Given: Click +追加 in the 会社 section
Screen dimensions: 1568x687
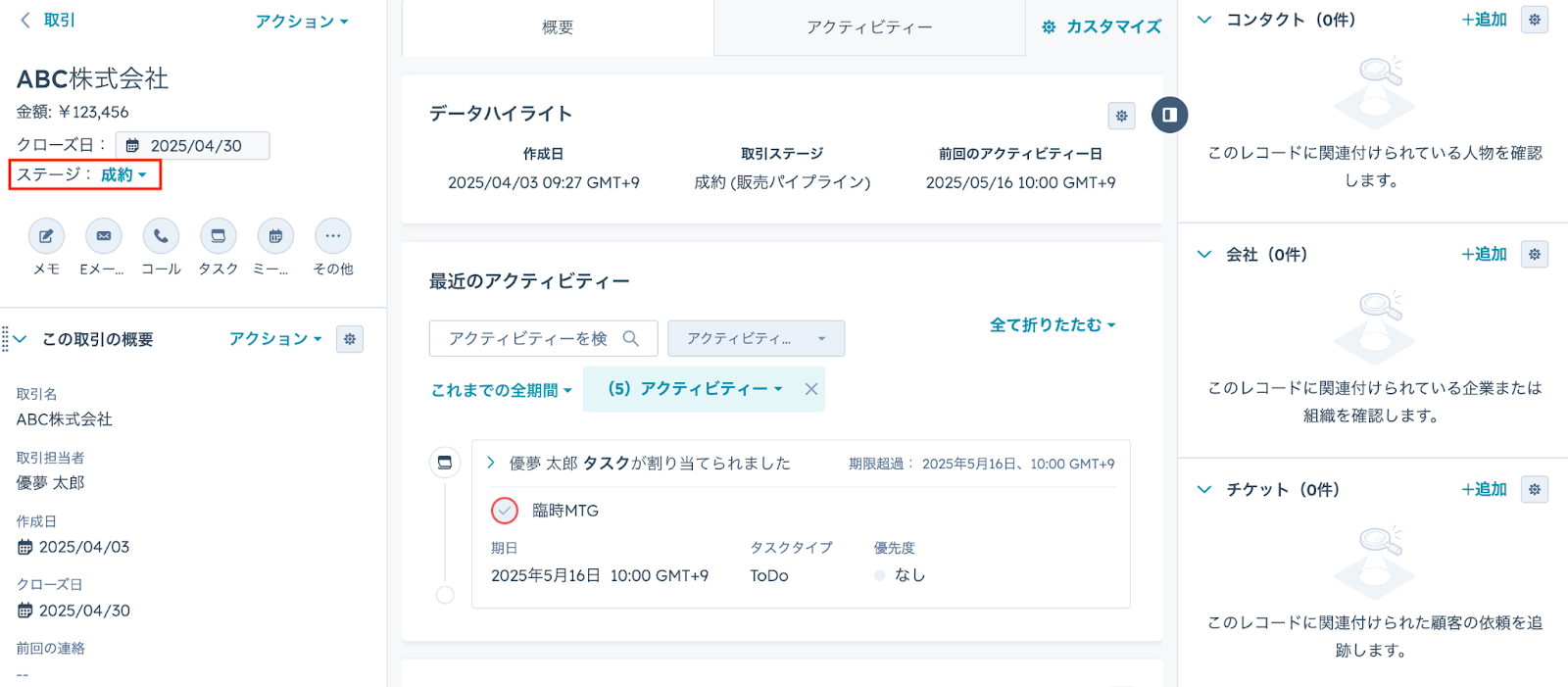Looking at the screenshot, I should [x=1484, y=255].
